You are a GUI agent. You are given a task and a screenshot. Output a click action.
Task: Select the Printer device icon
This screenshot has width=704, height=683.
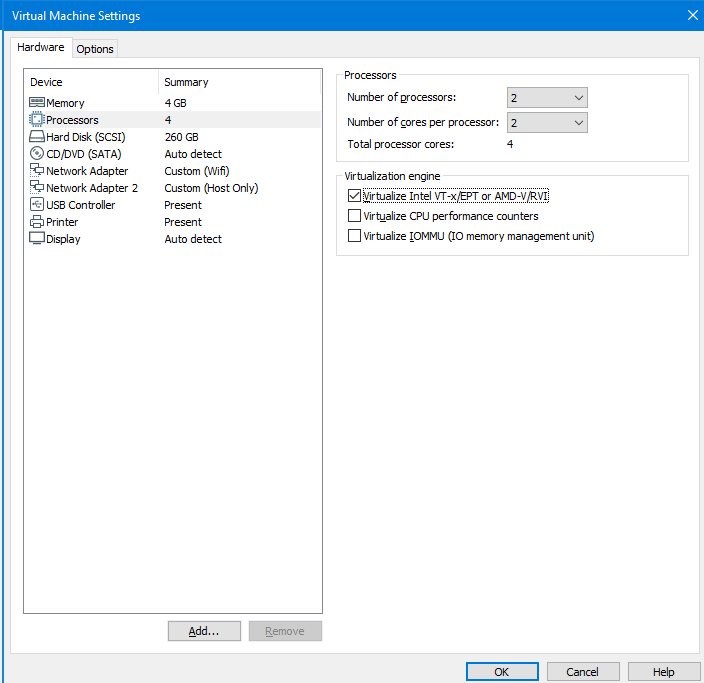pos(37,222)
